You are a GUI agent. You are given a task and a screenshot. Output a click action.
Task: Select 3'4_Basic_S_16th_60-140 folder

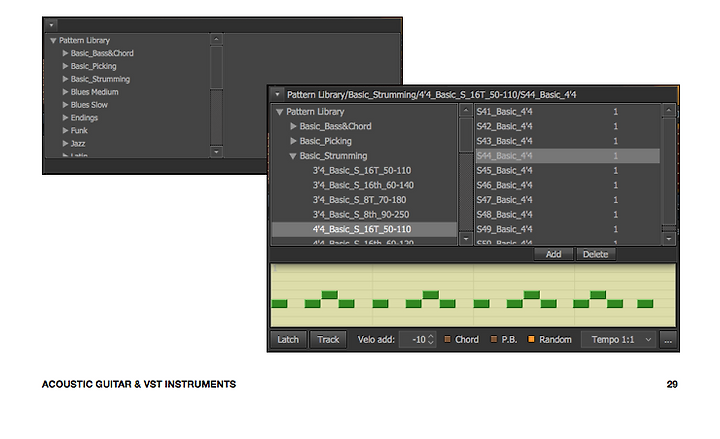coord(364,185)
